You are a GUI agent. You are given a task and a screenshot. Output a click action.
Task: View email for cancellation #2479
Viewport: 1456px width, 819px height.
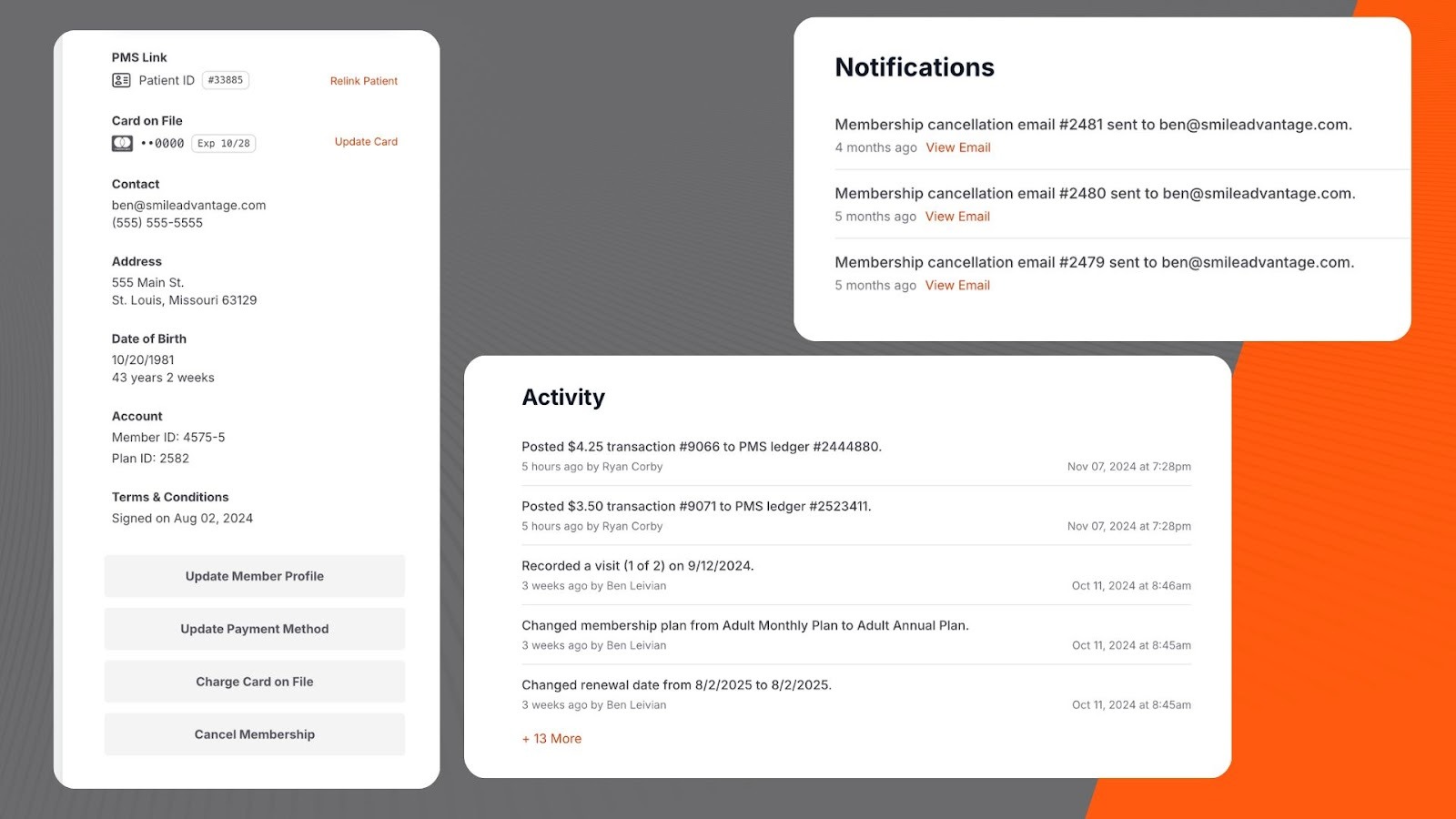click(957, 285)
